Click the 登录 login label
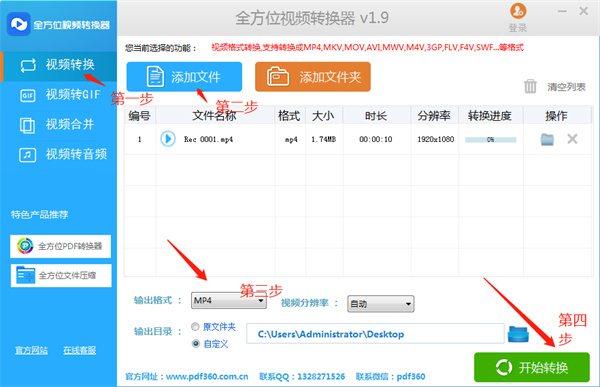Image resolution: width=600 pixels, height=387 pixels. coord(518,28)
